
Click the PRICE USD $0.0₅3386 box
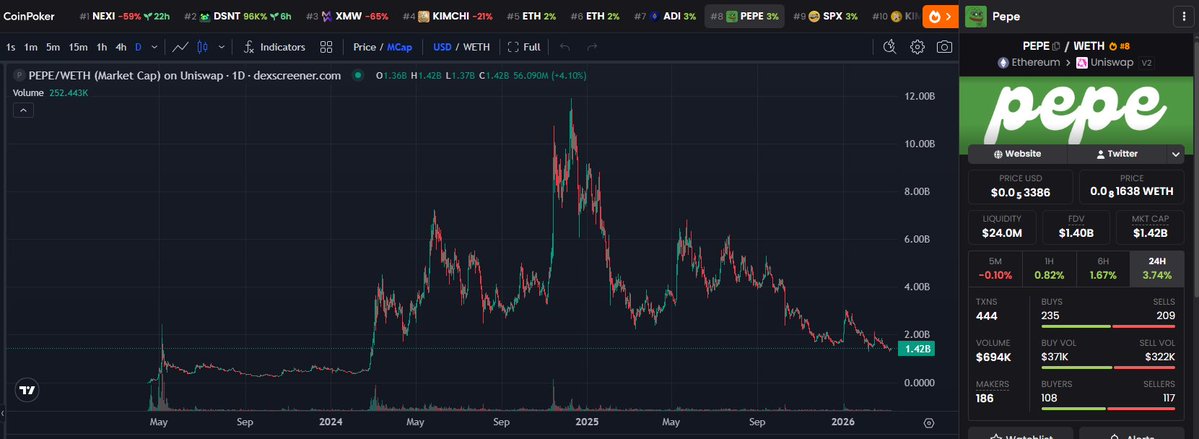coord(1021,186)
